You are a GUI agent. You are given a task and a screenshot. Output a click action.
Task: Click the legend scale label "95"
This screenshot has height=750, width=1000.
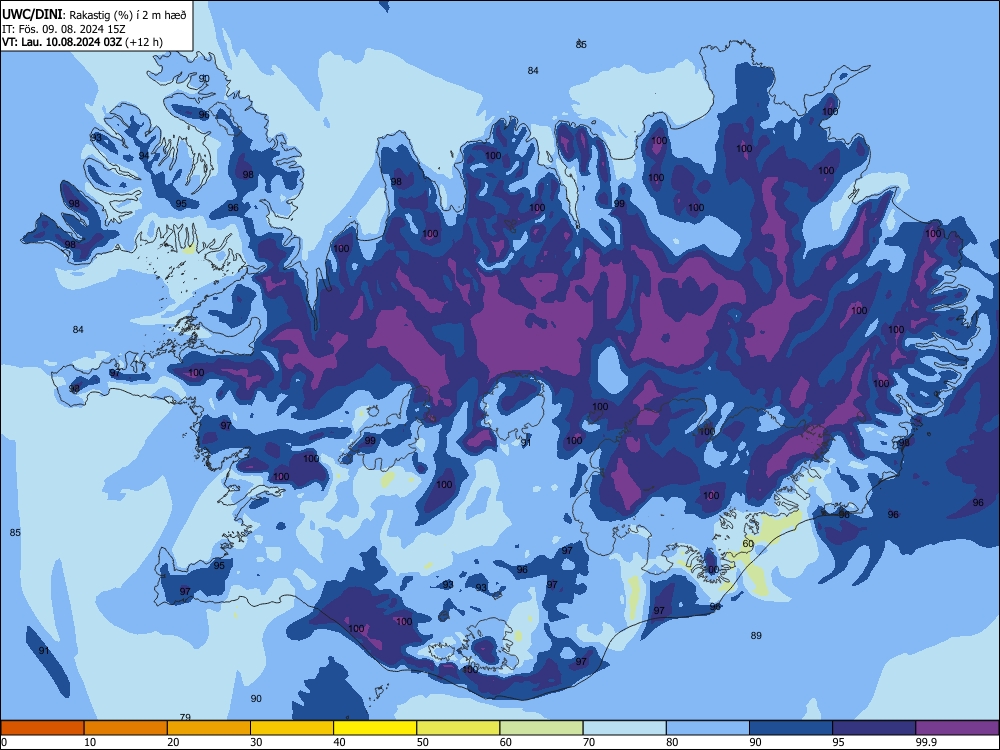[x=838, y=742]
